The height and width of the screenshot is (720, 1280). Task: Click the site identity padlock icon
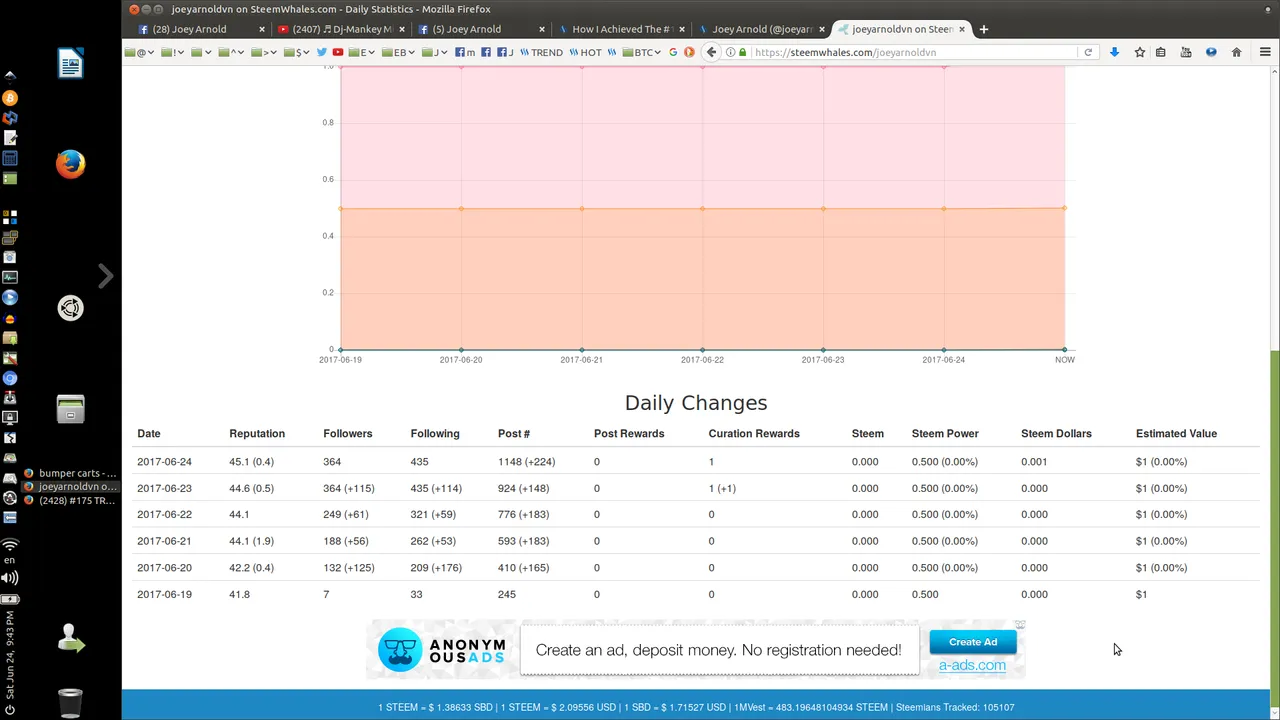[743, 52]
